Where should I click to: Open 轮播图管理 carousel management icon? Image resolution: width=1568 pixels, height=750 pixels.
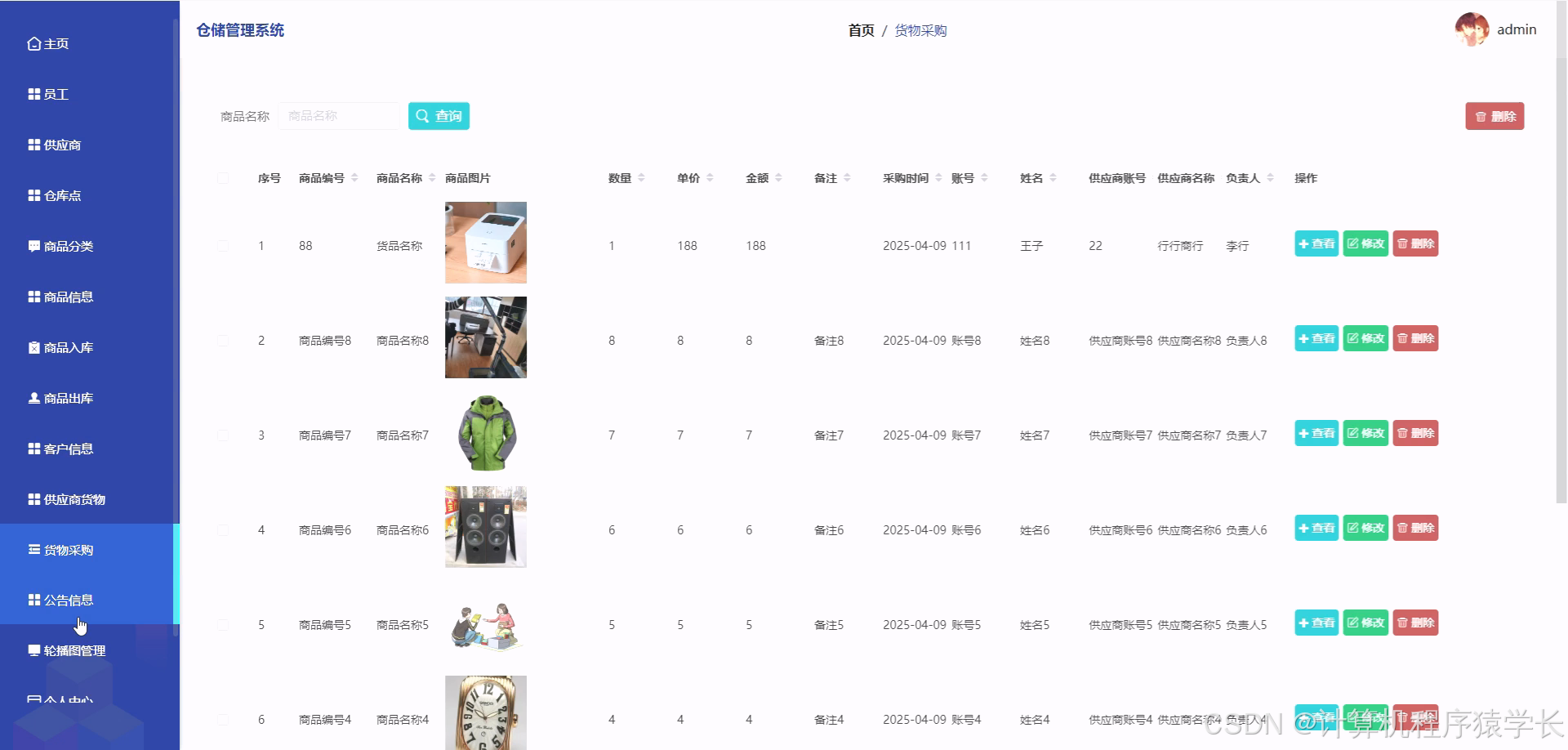33,651
